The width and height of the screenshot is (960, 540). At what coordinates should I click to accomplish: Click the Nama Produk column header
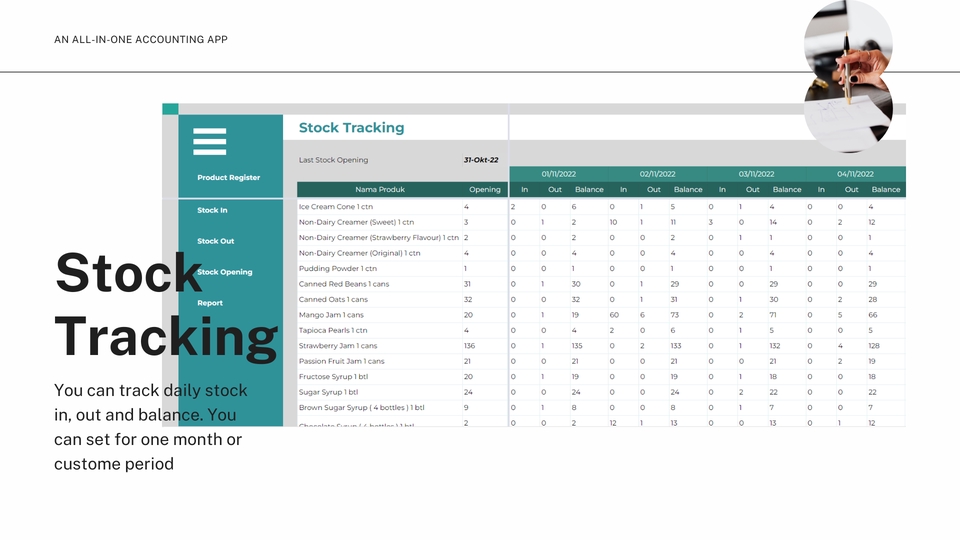[380, 189]
